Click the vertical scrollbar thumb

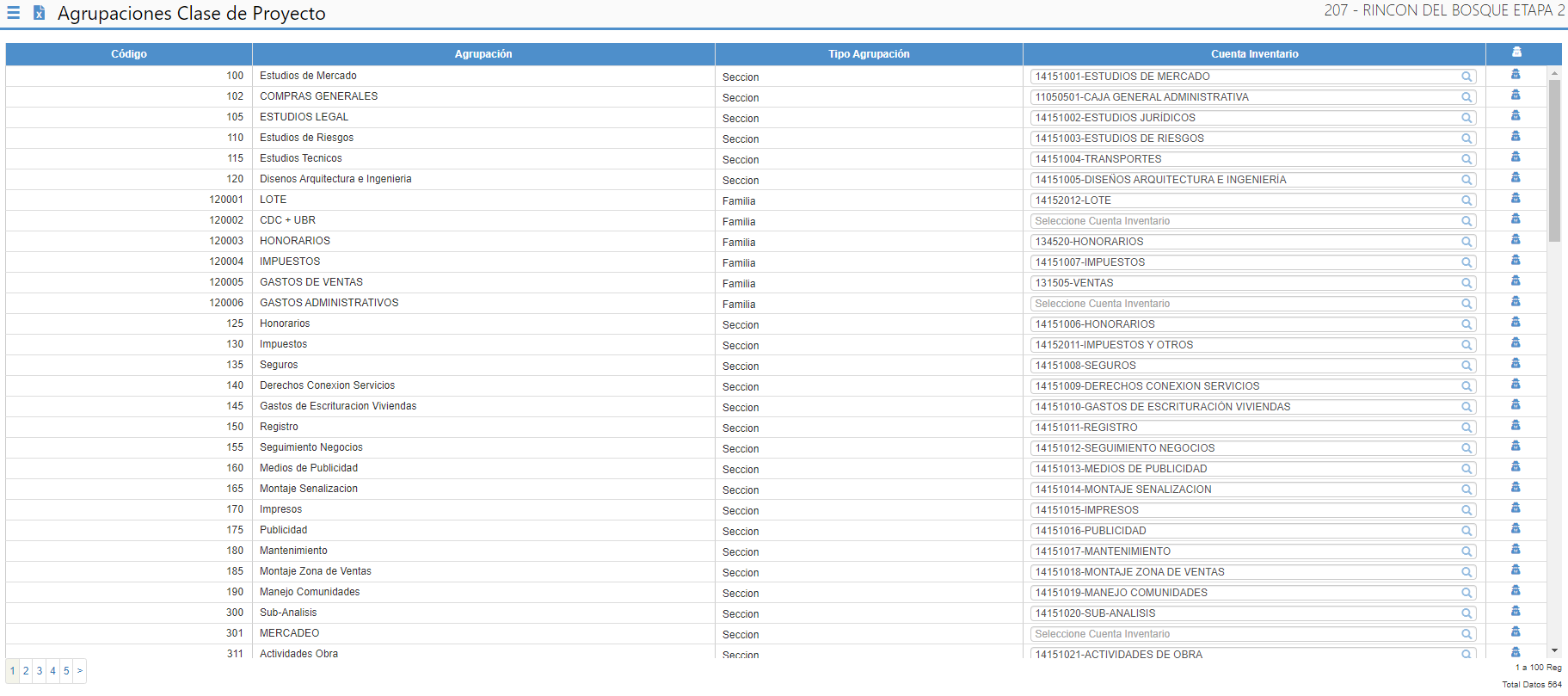(1554, 161)
